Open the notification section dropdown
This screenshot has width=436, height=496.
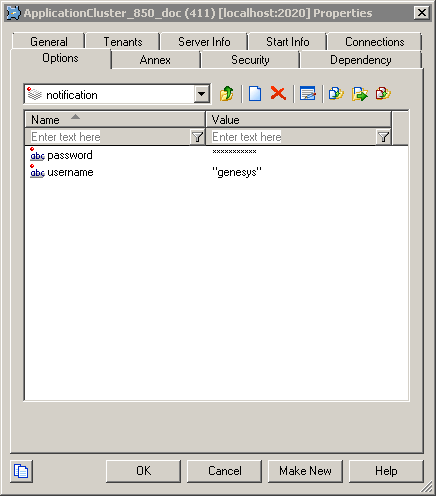point(201,94)
